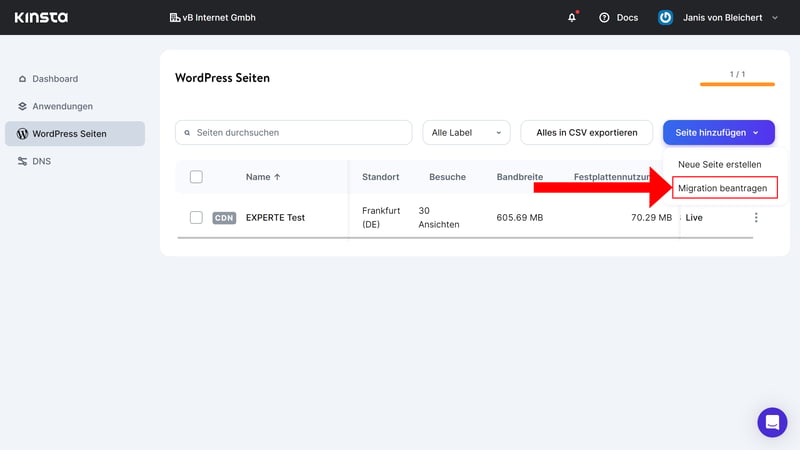Click the user avatar icon
800x450 pixels.
point(665,17)
